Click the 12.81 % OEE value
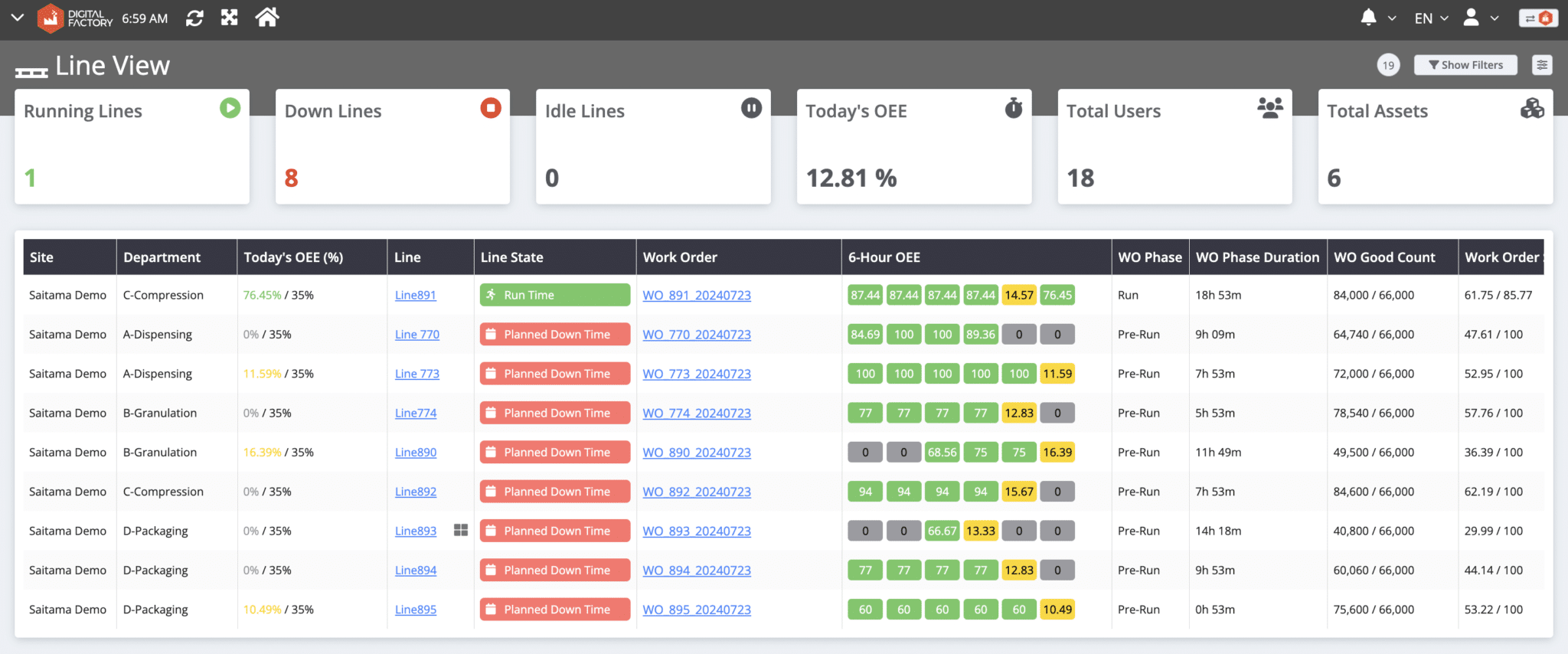Screen dimensions: 1568x654 [851, 178]
